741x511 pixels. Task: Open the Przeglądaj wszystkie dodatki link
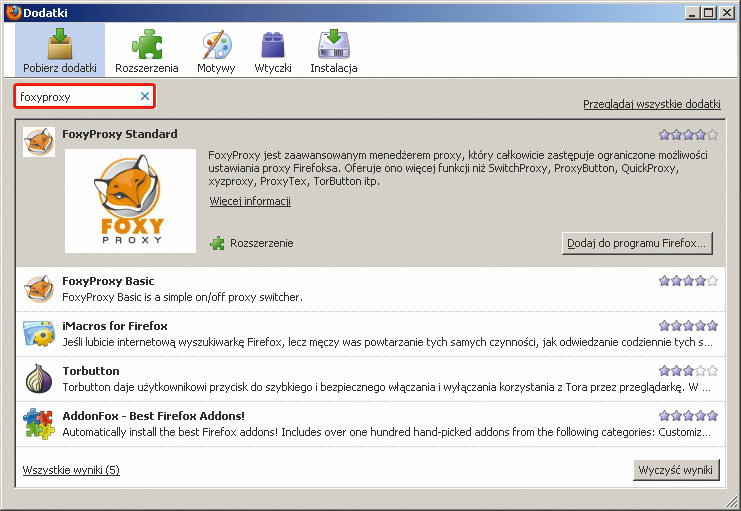[651, 104]
